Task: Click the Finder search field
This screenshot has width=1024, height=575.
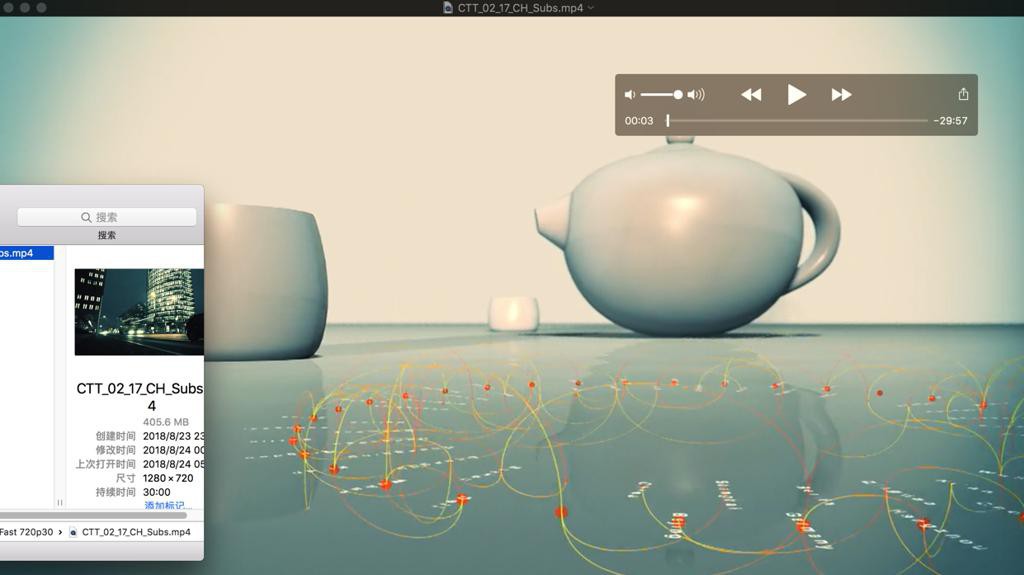Action: (x=106, y=217)
